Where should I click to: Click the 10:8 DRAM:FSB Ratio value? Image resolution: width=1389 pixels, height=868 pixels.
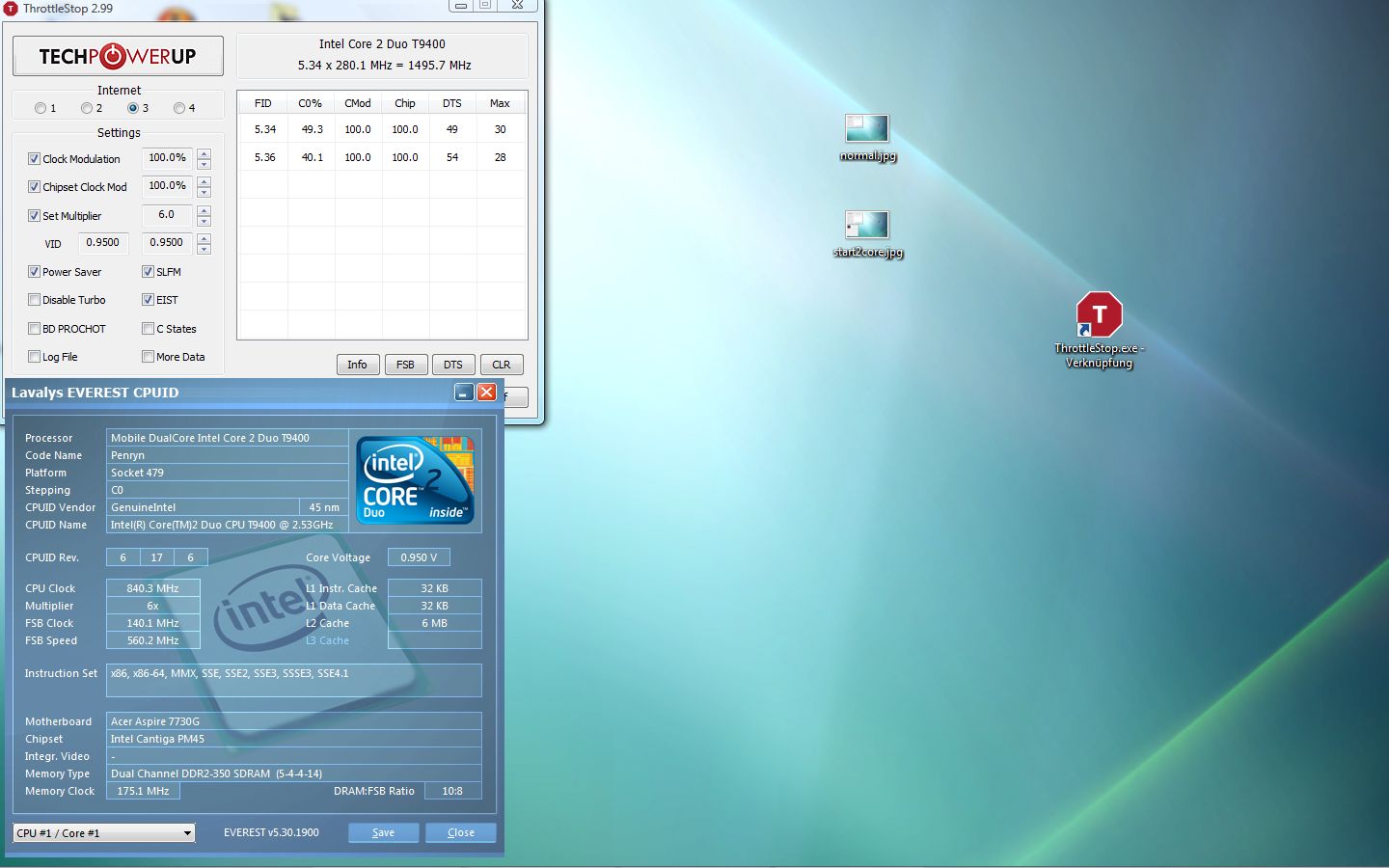[x=452, y=791]
